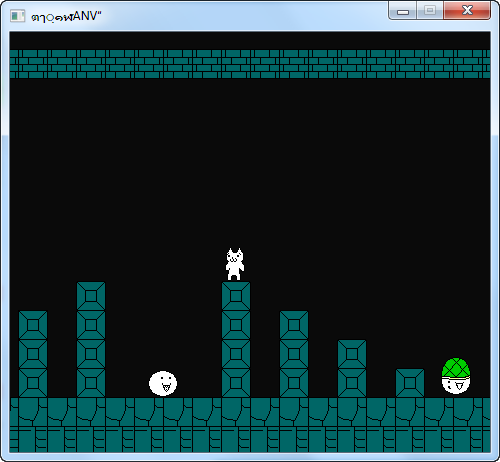500x462 pixels.
Task: Click top block of pillar right of cat
Action: [294, 325]
